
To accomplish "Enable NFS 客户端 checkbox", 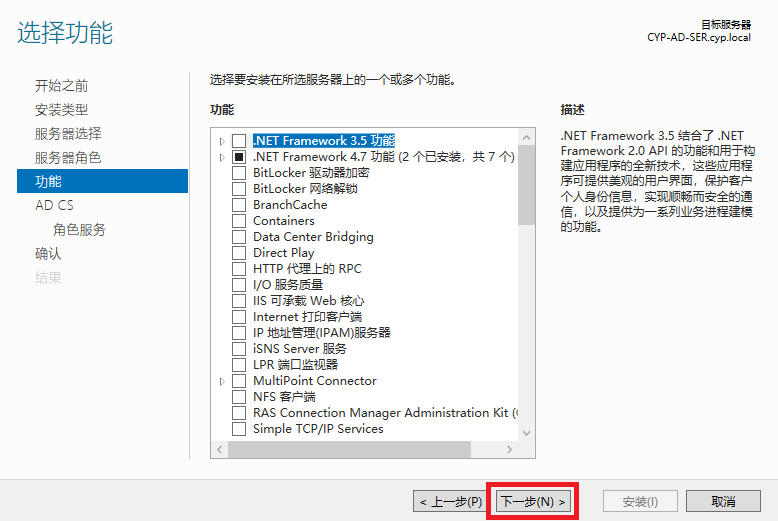I will (239, 396).
